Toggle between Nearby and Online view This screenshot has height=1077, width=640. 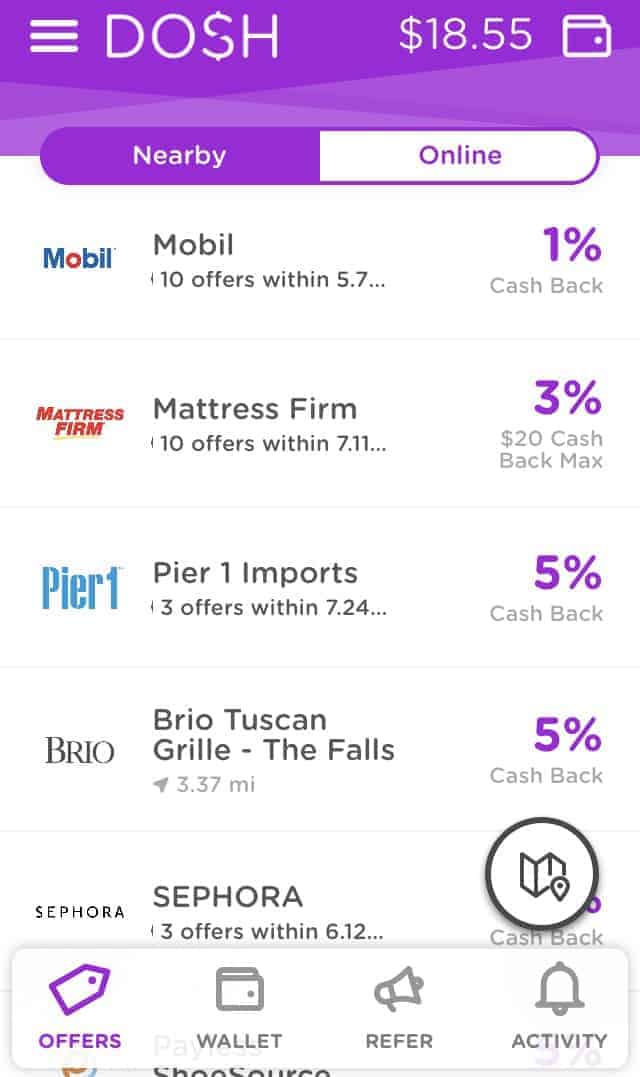(x=320, y=155)
